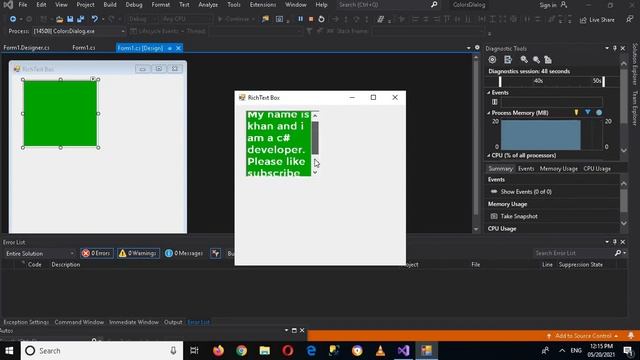Click Show Events (0 of 0) link
Viewport: 640px width, 360px height.
coord(526,191)
